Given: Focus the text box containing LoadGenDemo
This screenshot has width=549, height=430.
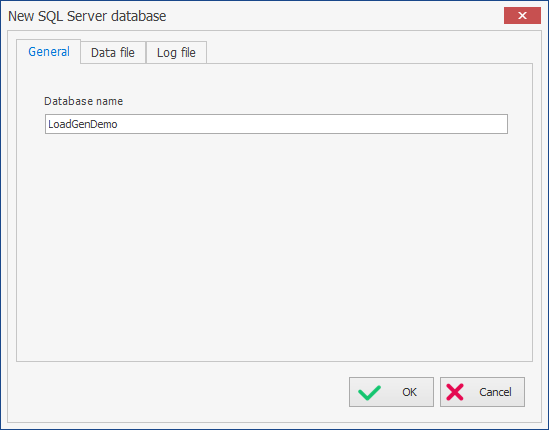Looking at the screenshot, I should (276, 124).
